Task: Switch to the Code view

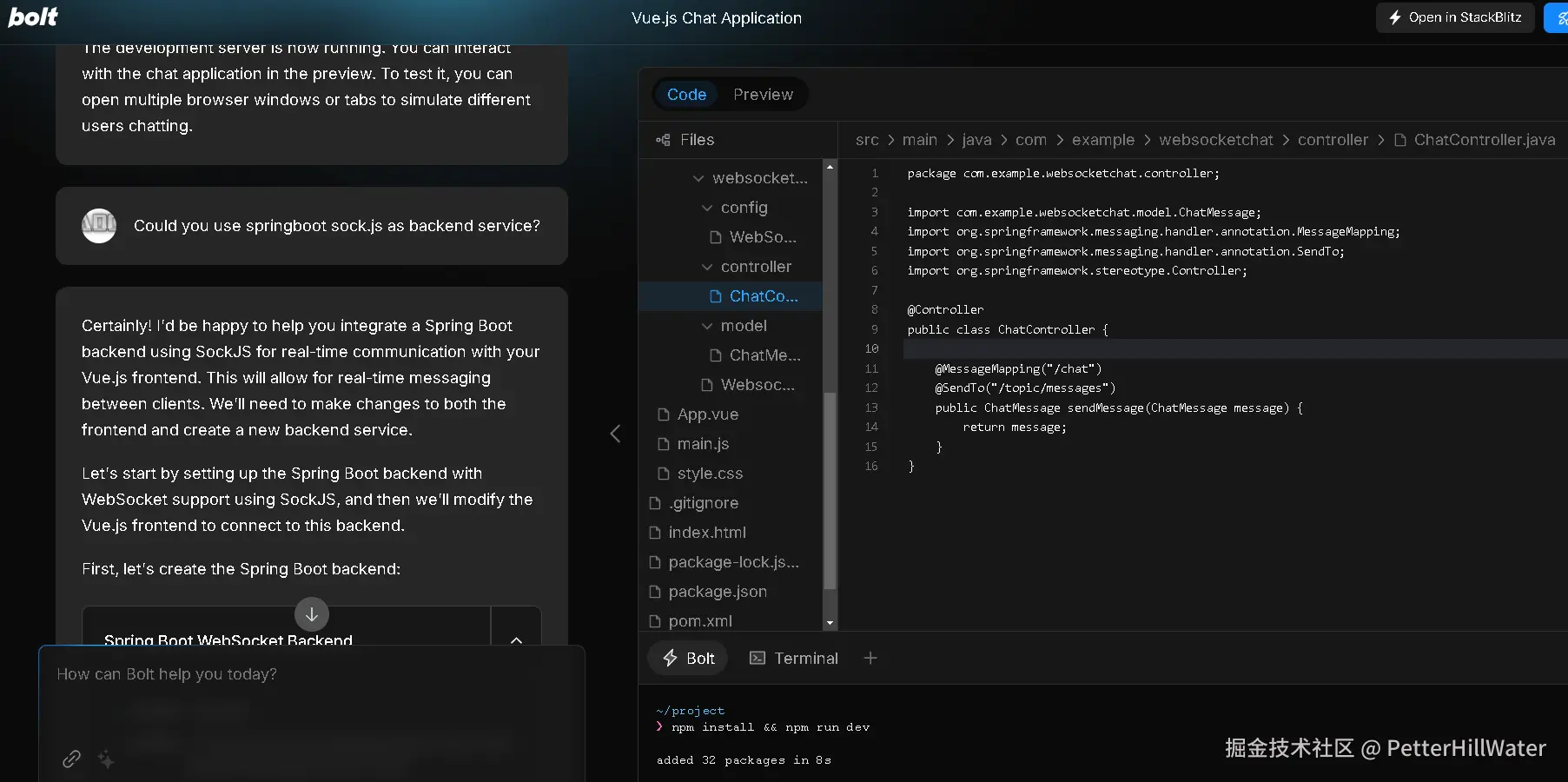Action: 686,95
